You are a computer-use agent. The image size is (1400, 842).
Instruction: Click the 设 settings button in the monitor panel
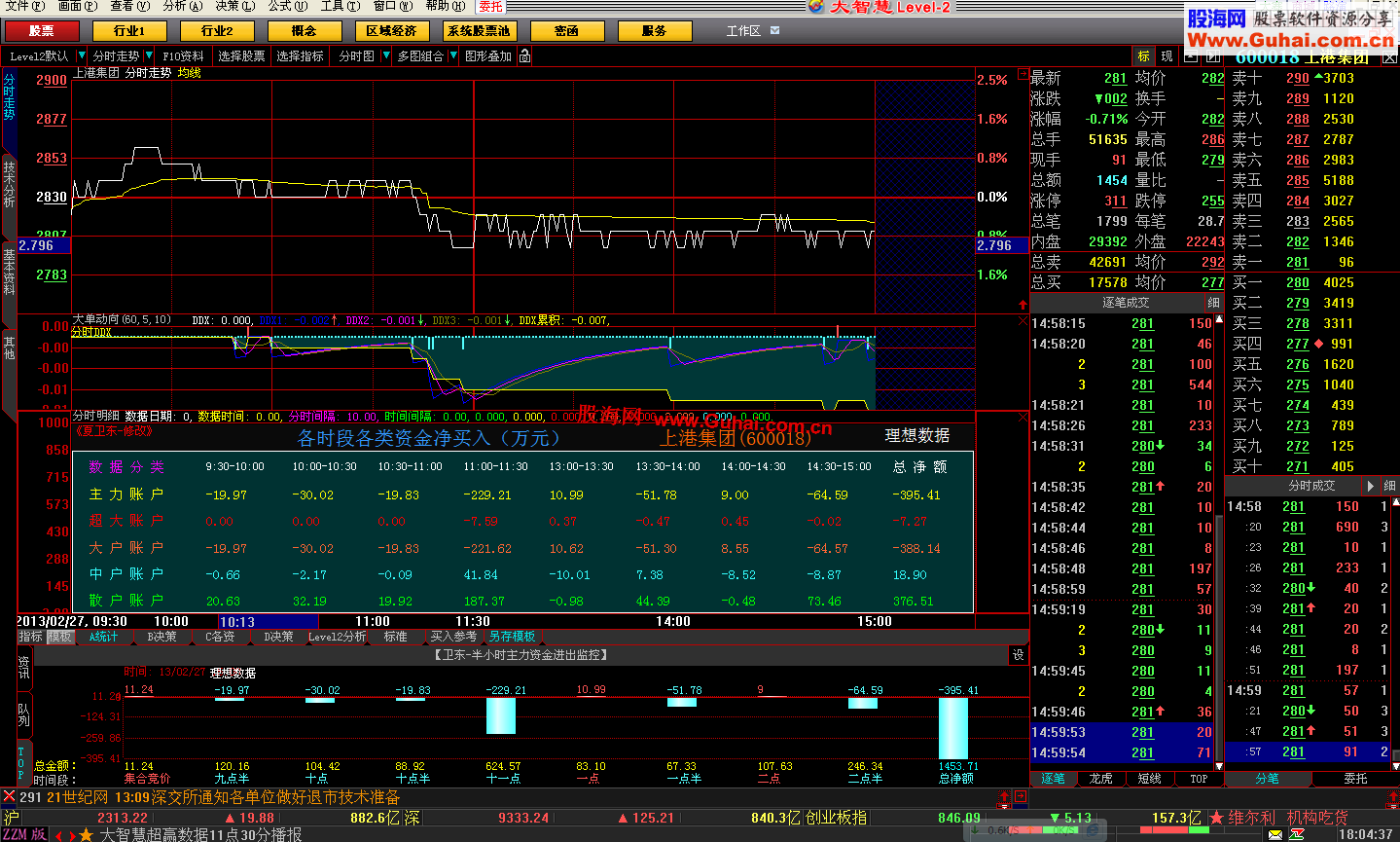point(1019,655)
